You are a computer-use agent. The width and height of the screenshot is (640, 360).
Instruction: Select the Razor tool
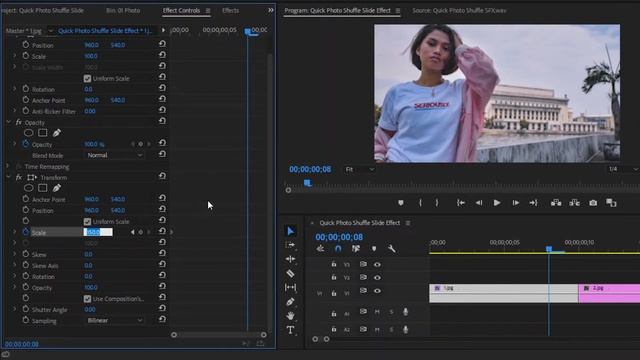pyautogui.click(x=290, y=273)
